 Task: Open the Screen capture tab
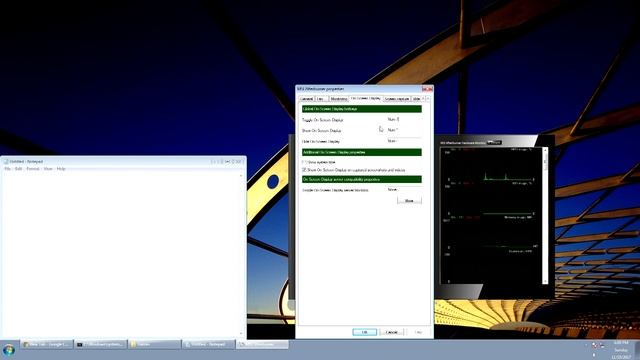(x=397, y=99)
